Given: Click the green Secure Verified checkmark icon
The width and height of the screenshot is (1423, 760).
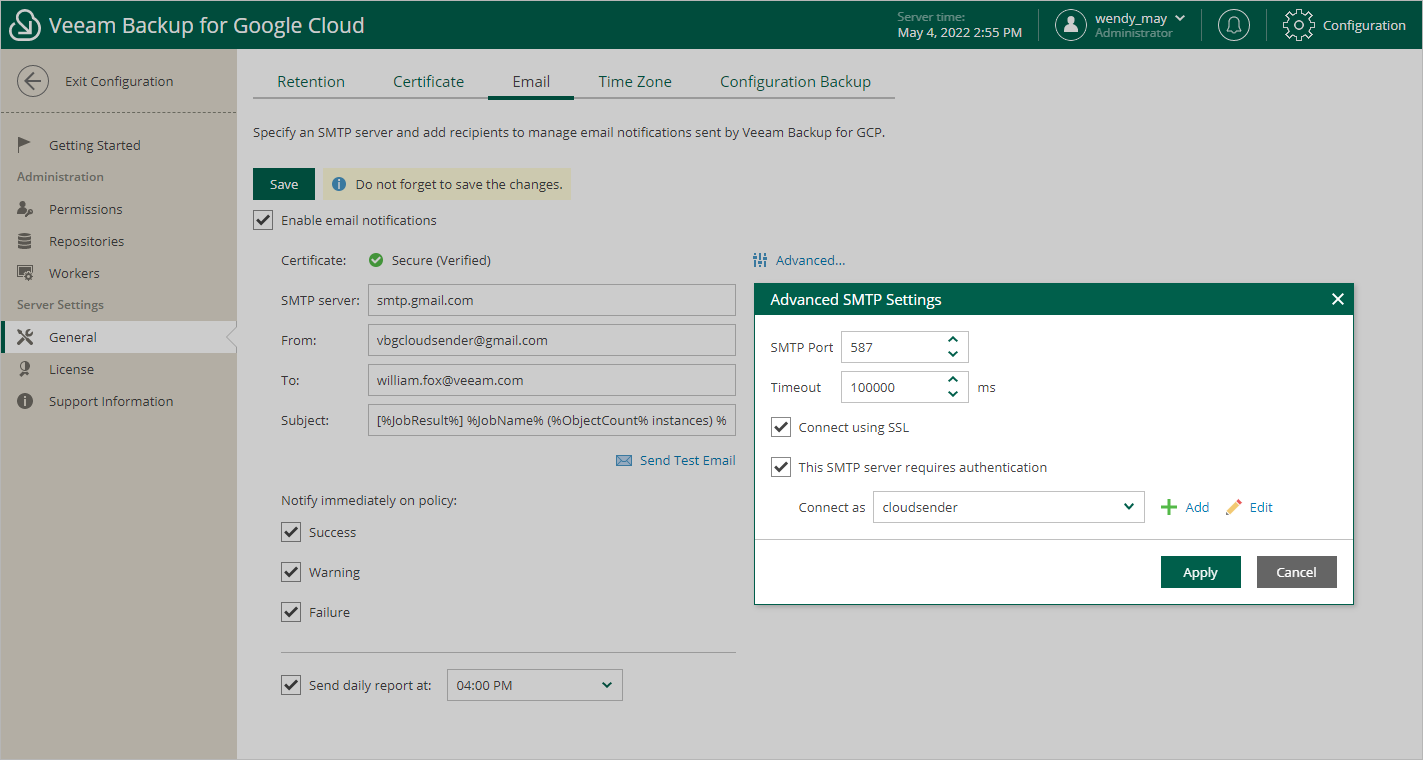Looking at the screenshot, I should pos(376,260).
